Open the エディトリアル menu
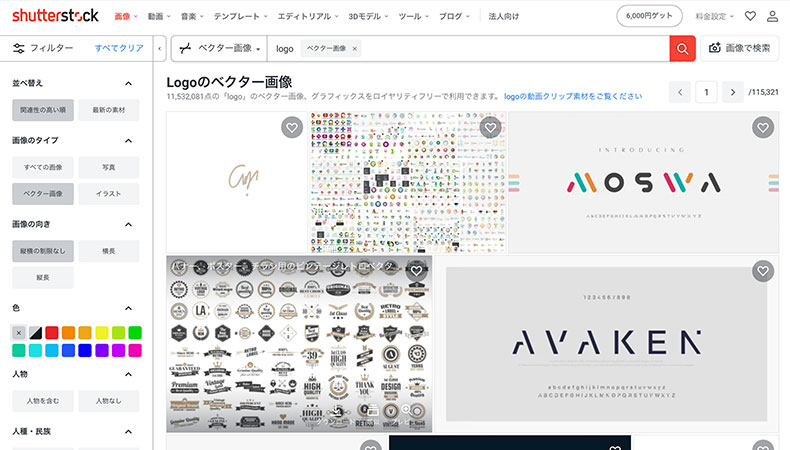This screenshot has width=790, height=450. pos(308,16)
